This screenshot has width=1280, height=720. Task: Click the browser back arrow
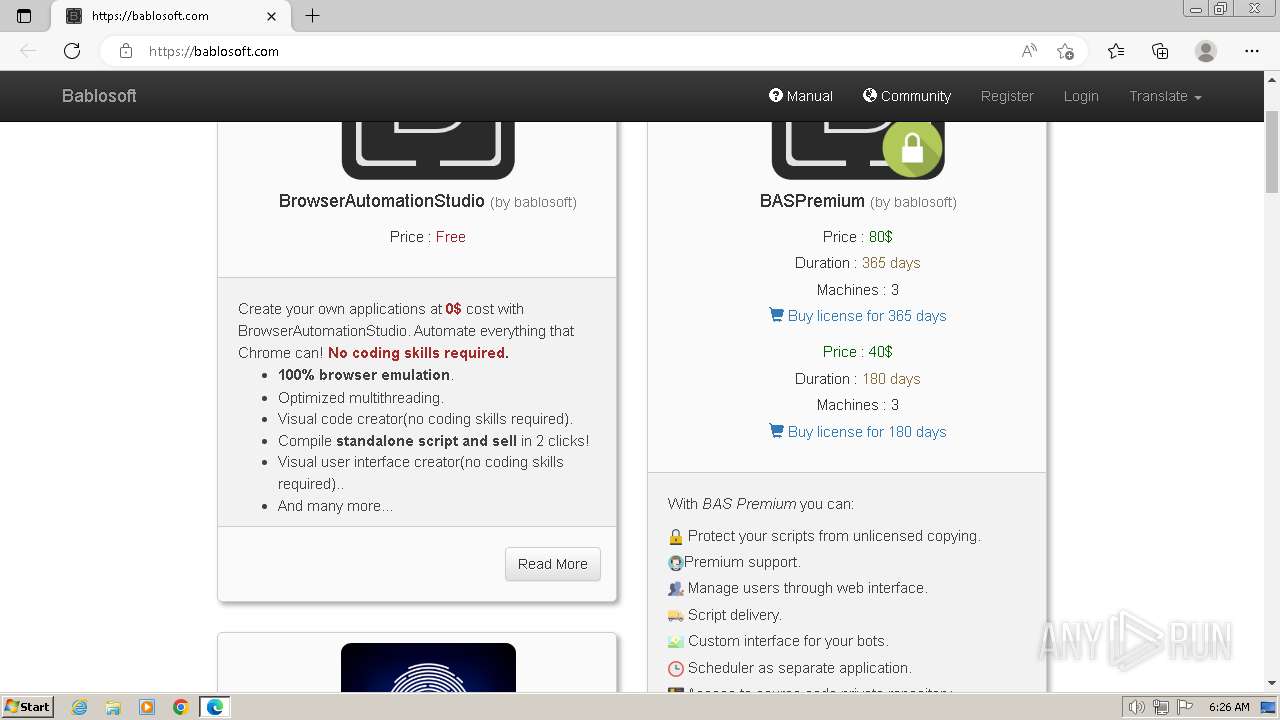(28, 51)
